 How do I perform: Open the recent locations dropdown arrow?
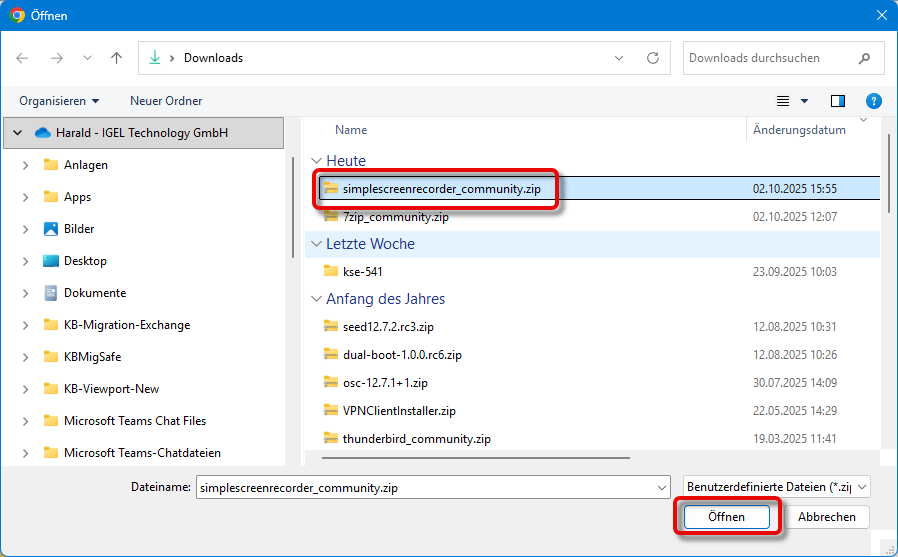click(86, 58)
